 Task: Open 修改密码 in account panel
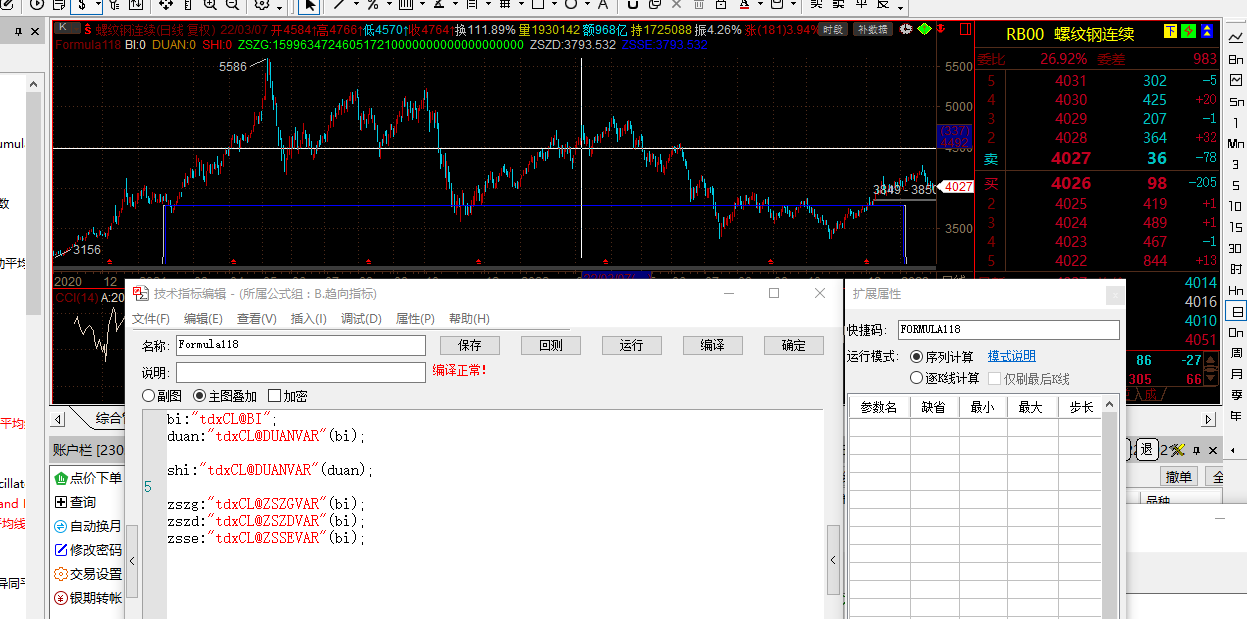[x=88, y=550]
